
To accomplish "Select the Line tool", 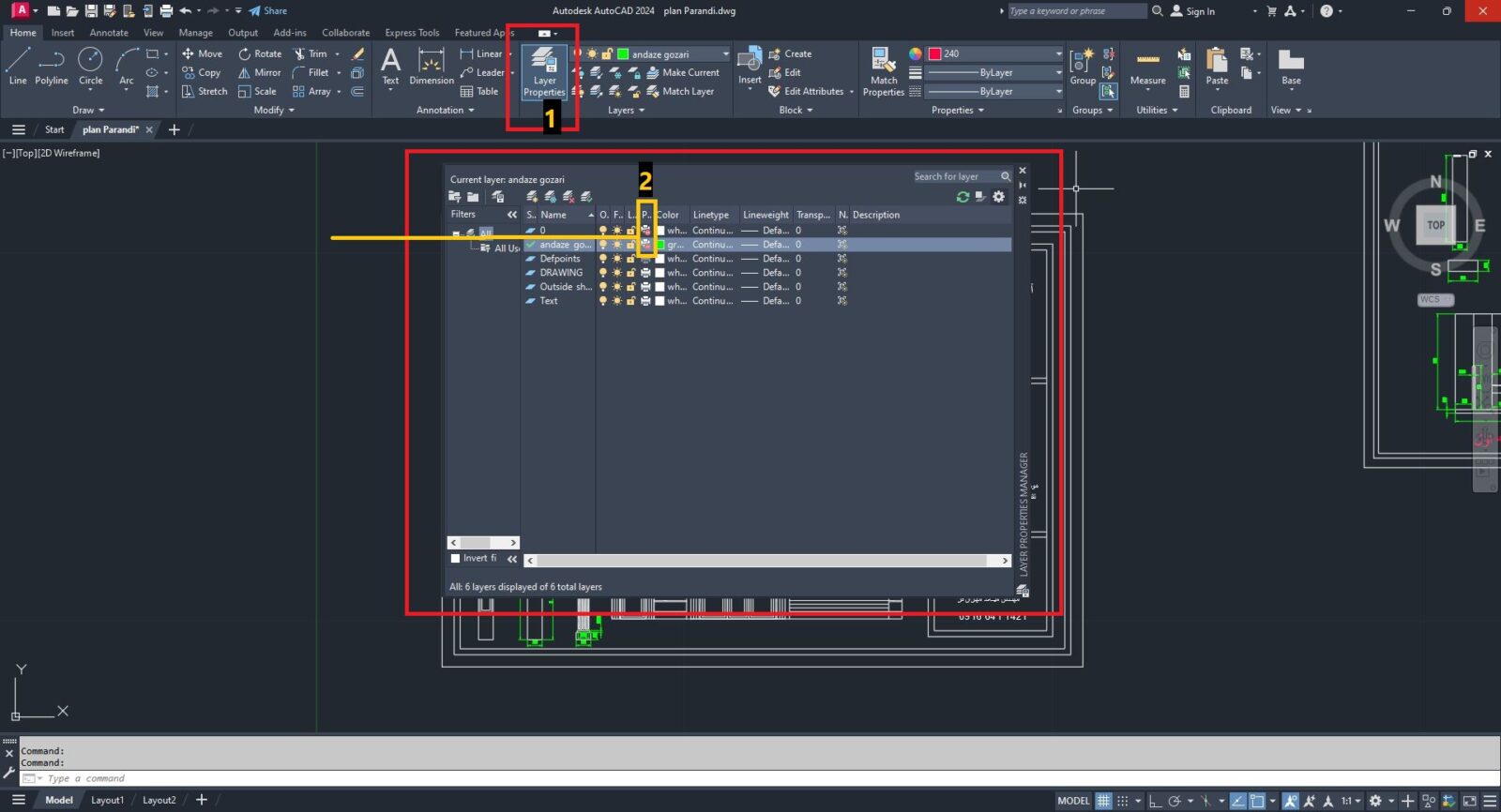I will coord(18,67).
